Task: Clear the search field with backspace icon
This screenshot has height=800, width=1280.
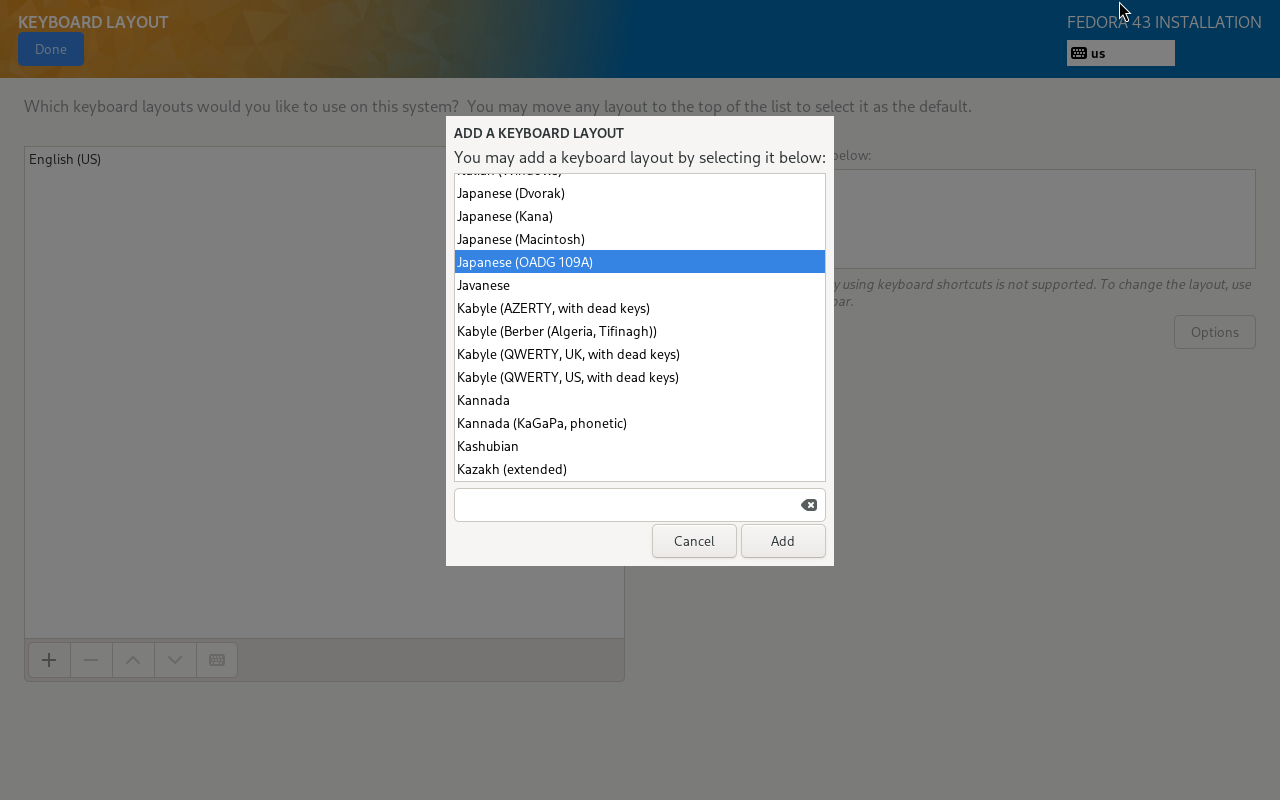Action: (x=808, y=505)
